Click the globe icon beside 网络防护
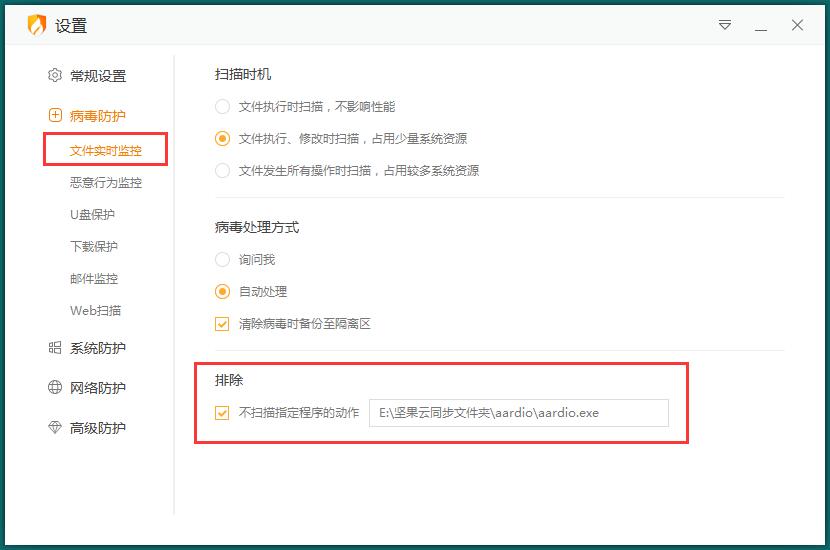830x550 pixels. (x=55, y=387)
